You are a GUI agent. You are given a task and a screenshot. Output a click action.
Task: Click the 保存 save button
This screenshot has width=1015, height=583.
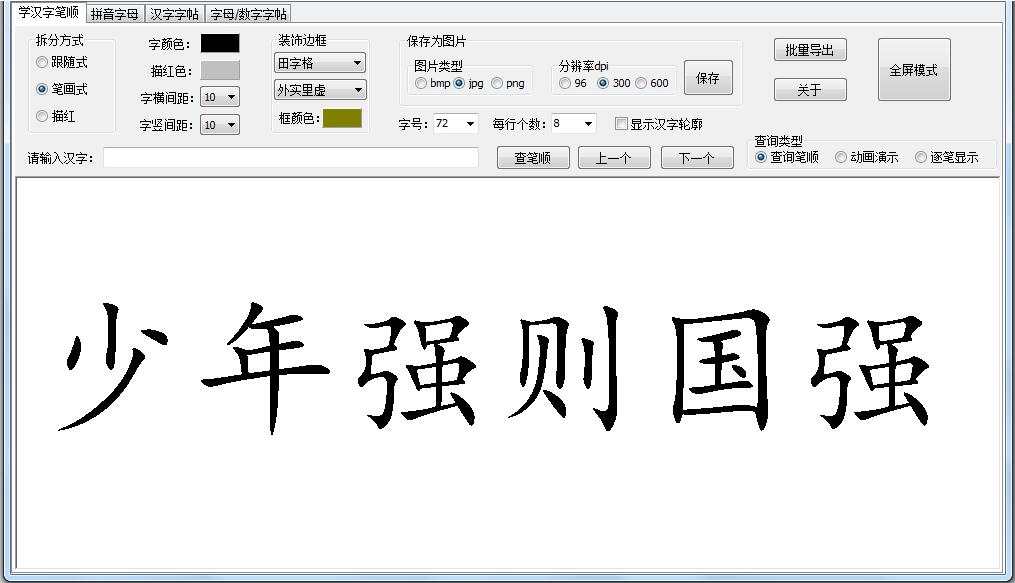tap(708, 77)
